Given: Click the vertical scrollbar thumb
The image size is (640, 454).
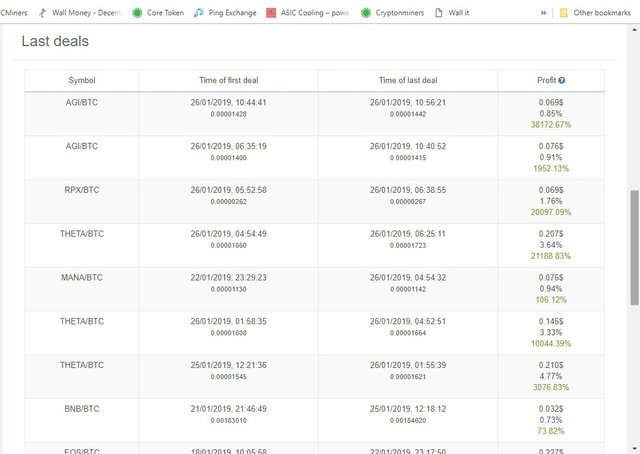Looking at the screenshot, I should click(634, 247).
